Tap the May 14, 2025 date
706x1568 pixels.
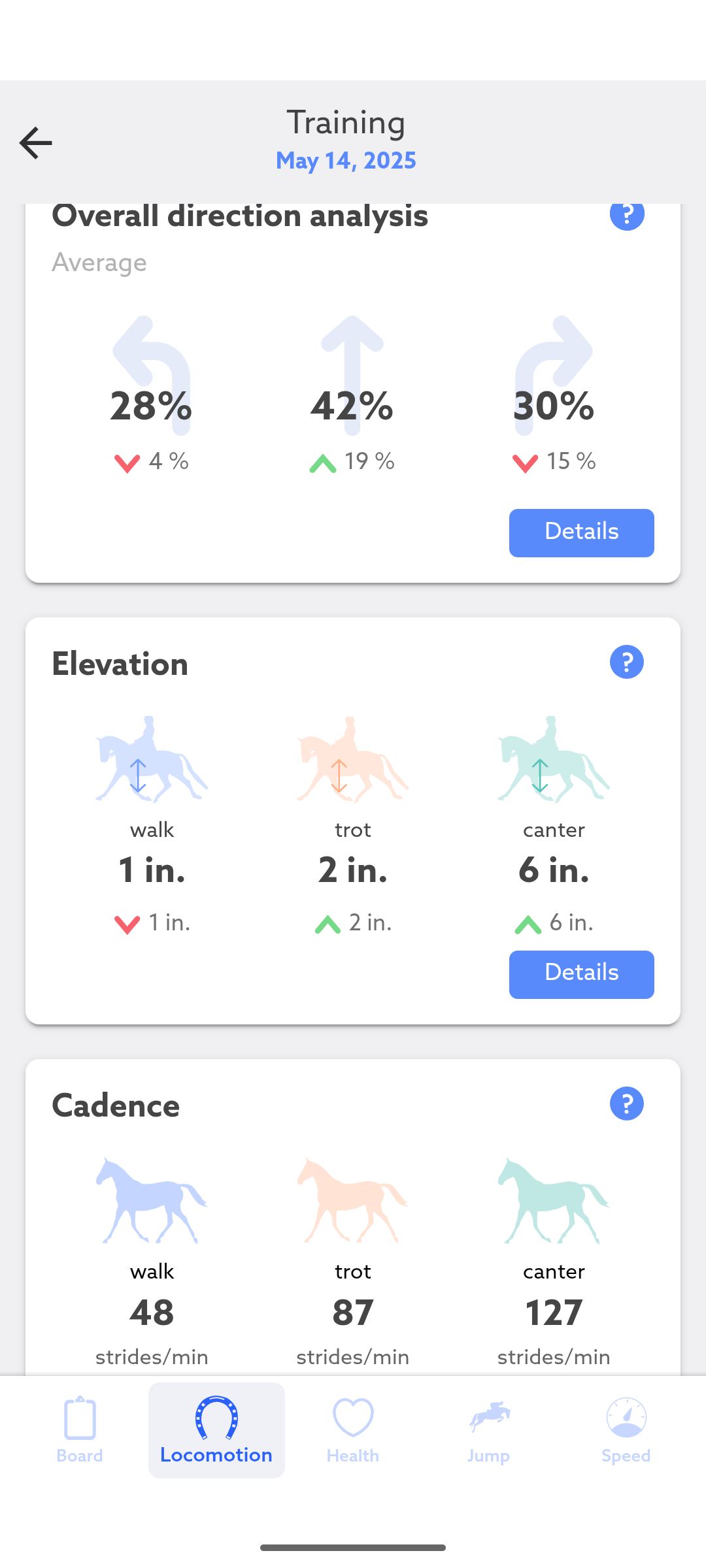click(x=346, y=160)
